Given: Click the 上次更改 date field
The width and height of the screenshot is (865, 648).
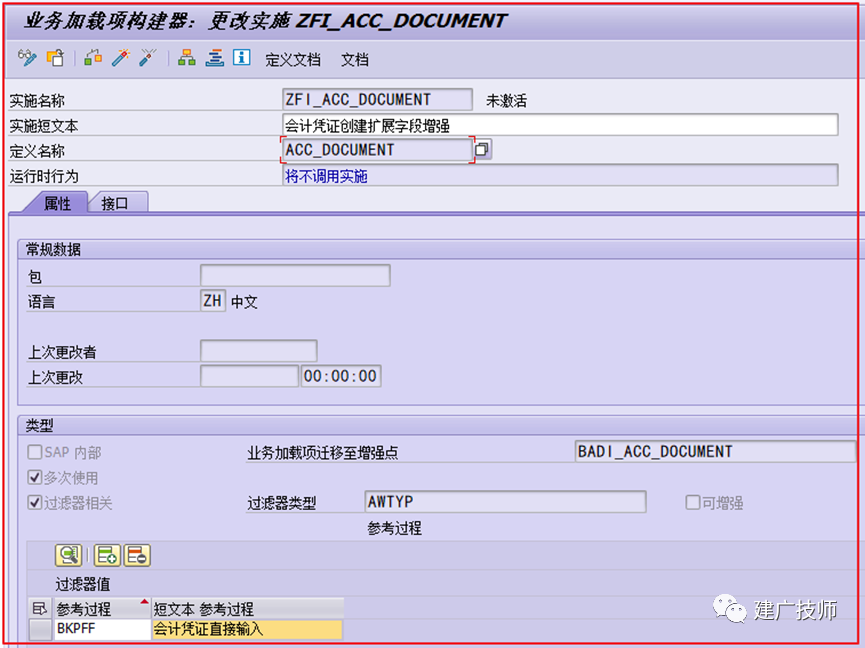Looking at the screenshot, I should [x=249, y=376].
